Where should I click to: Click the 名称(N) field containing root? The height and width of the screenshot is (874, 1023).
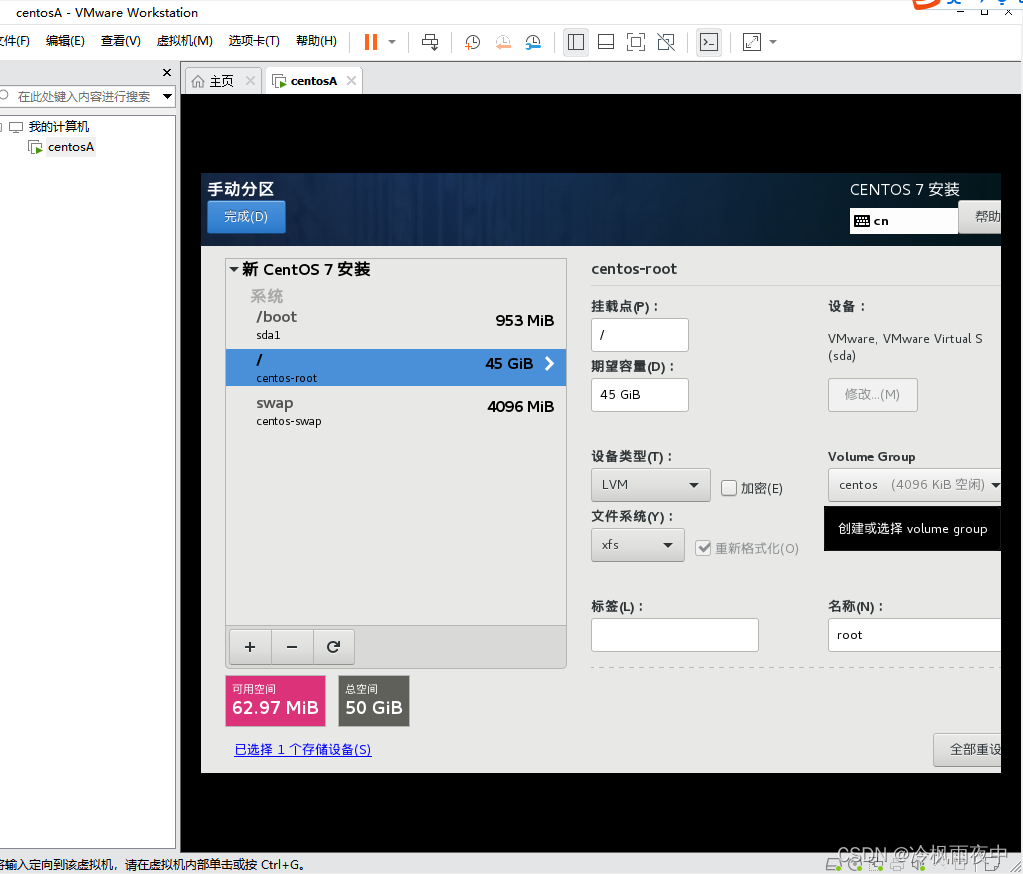click(x=914, y=635)
